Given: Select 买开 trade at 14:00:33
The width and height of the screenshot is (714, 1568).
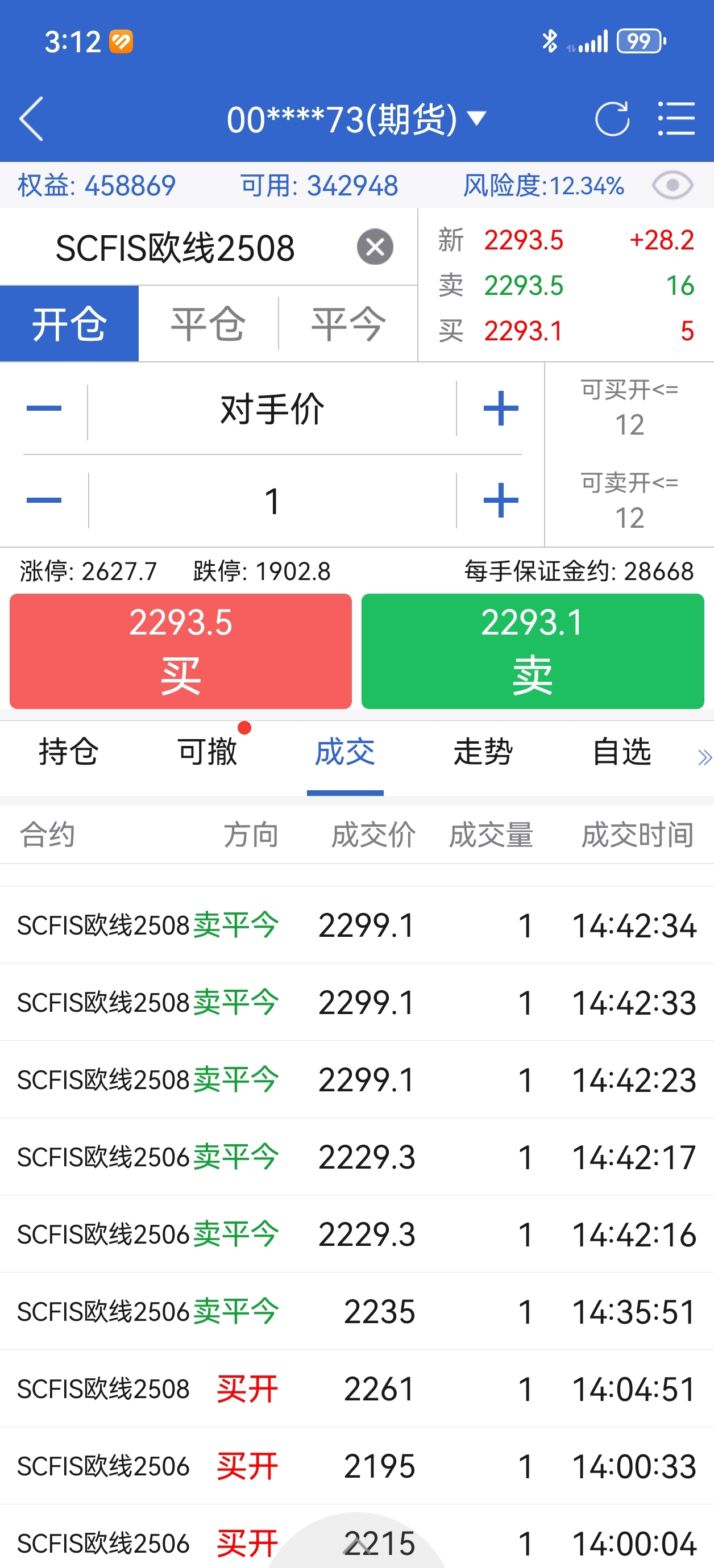Looking at the screenshot, I should point(357,1466).
